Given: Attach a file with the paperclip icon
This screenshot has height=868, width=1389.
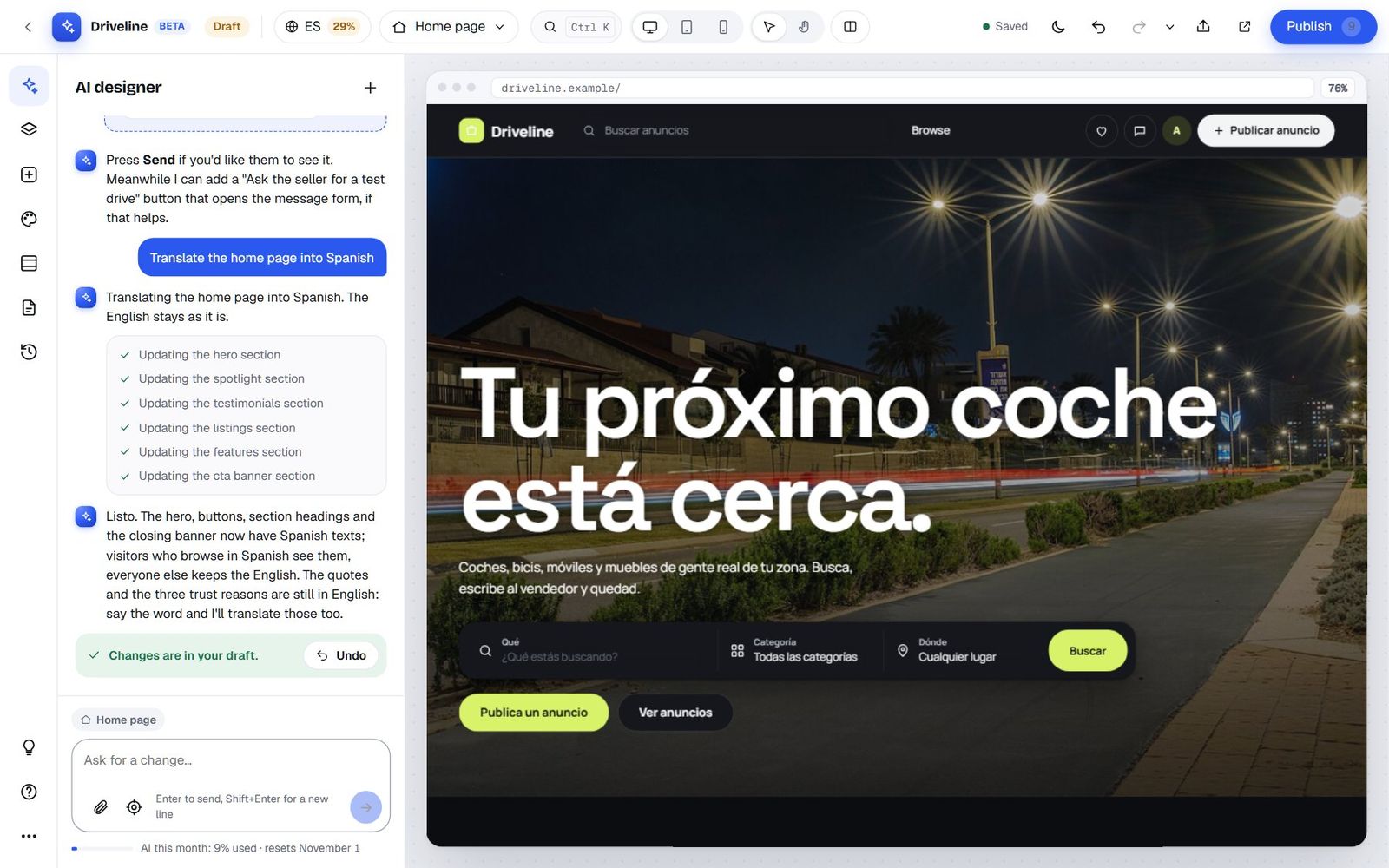Looking at the screenshot, I should tap(101, 807).
